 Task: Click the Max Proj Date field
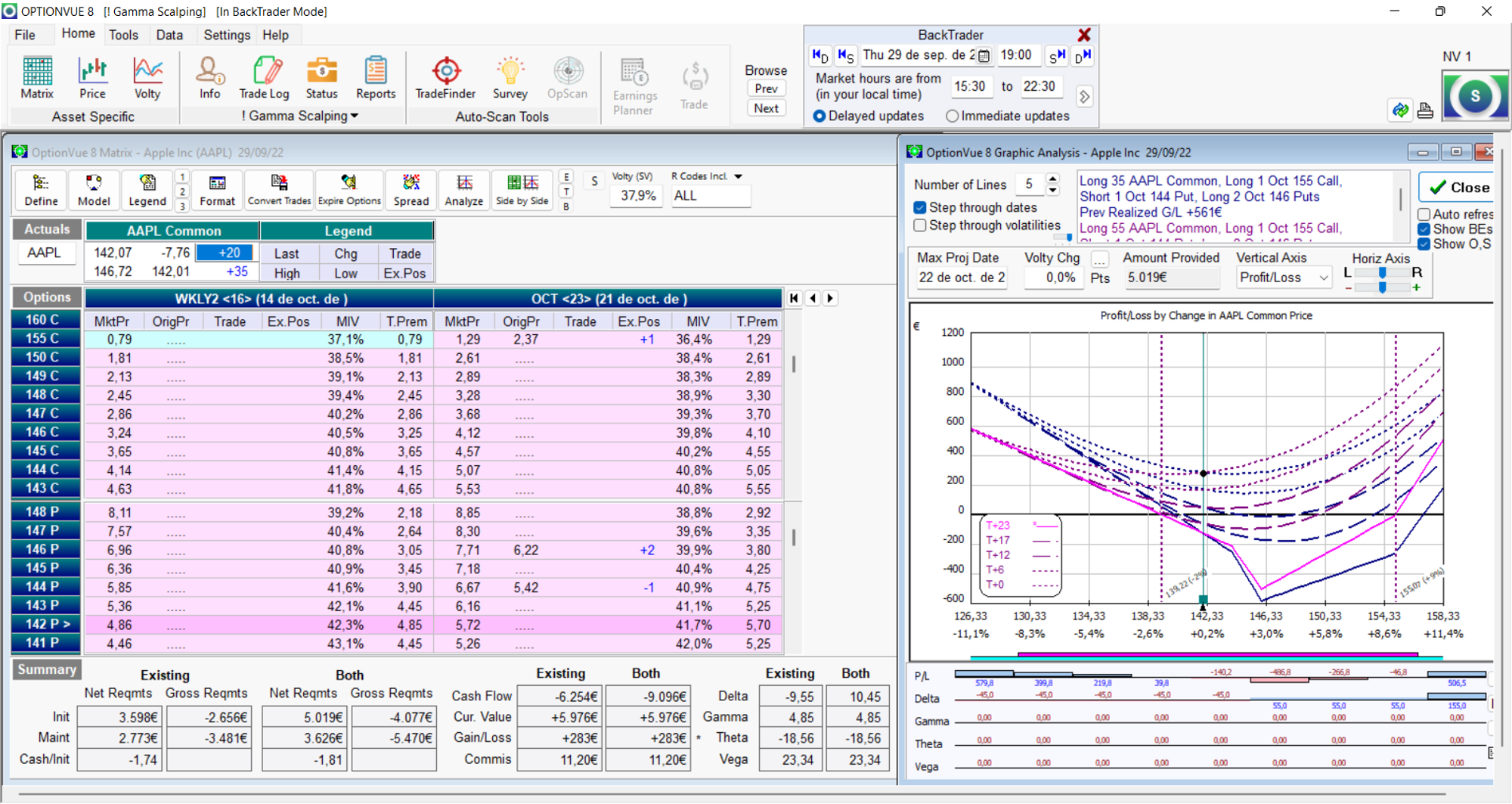click(x=962, y=278)
